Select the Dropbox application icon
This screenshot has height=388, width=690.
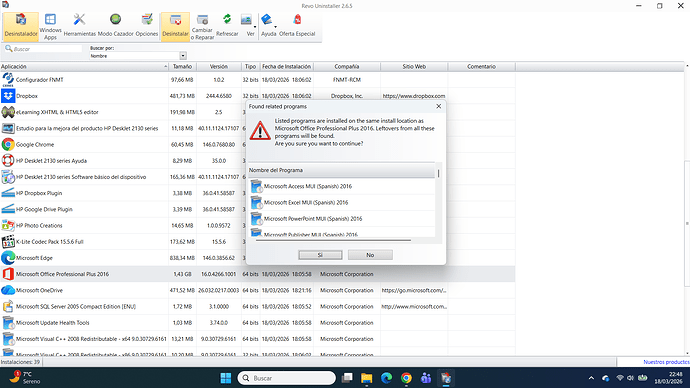8,96
